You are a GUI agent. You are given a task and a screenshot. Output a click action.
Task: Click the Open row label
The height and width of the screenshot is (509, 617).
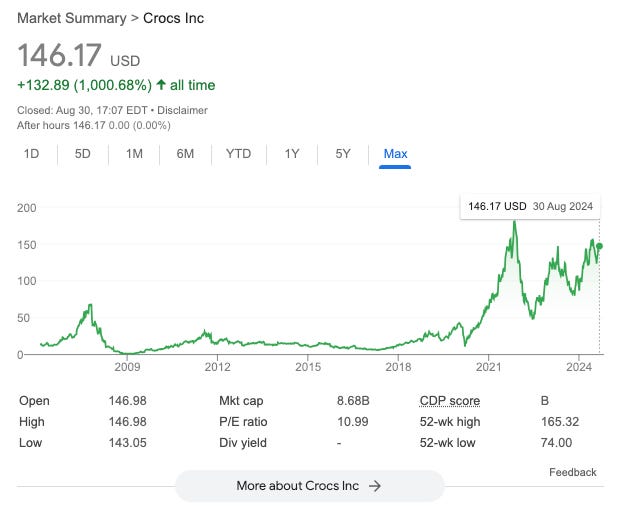tap(34, 401)
